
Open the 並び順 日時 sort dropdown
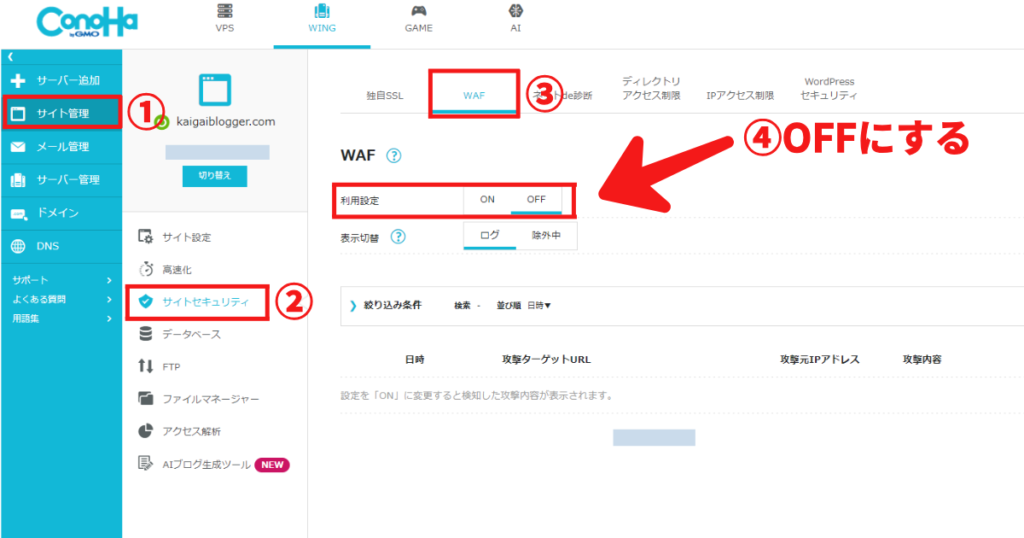538,305
